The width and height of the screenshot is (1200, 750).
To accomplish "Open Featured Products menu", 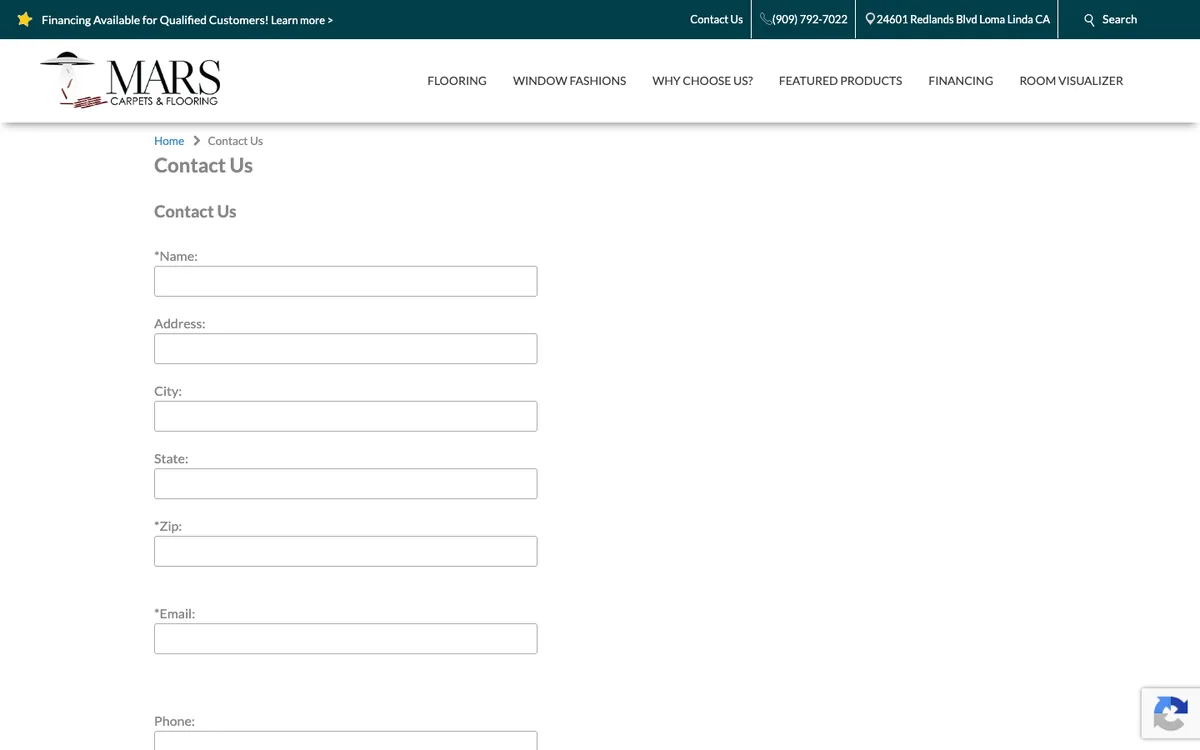I will [840, 81].
